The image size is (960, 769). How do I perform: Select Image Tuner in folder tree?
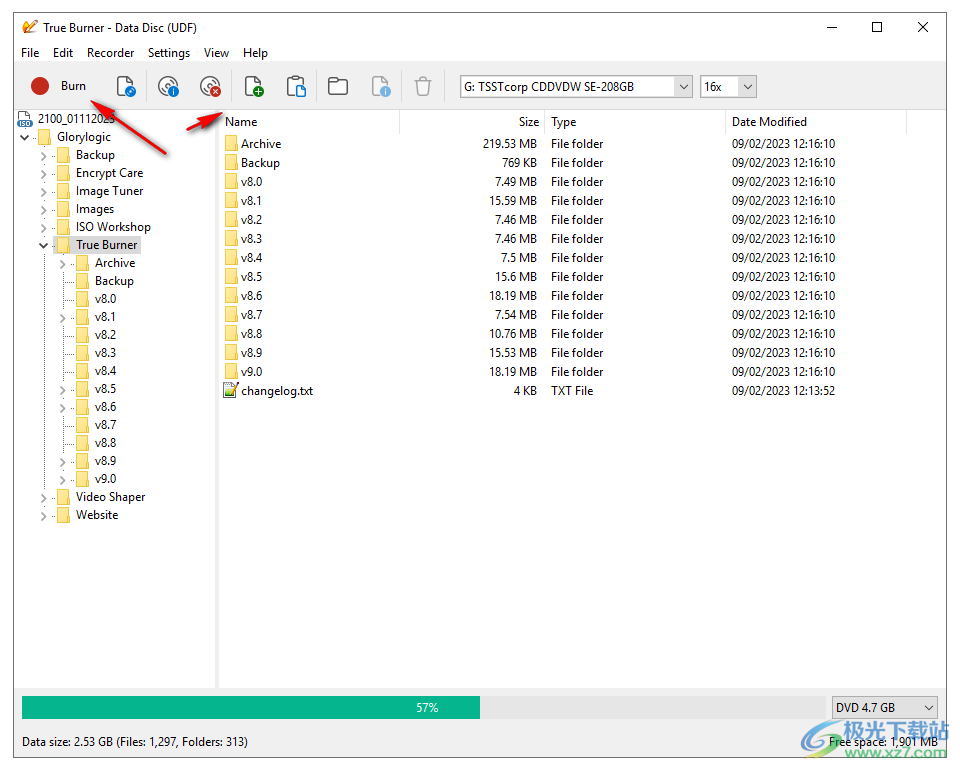tap(109, 191)
